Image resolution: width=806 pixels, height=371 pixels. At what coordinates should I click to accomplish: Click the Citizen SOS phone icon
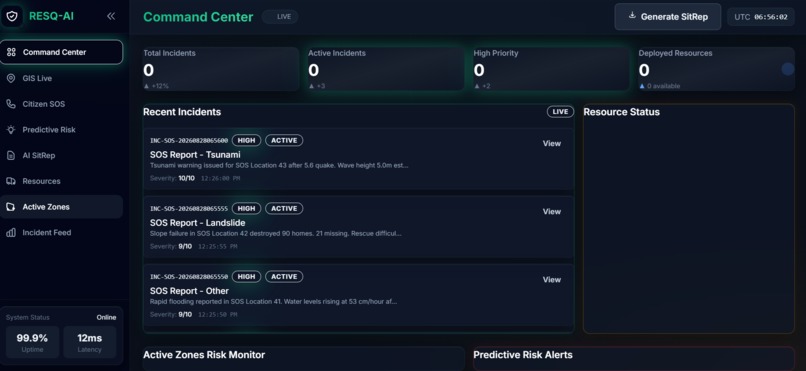(11, 104)
